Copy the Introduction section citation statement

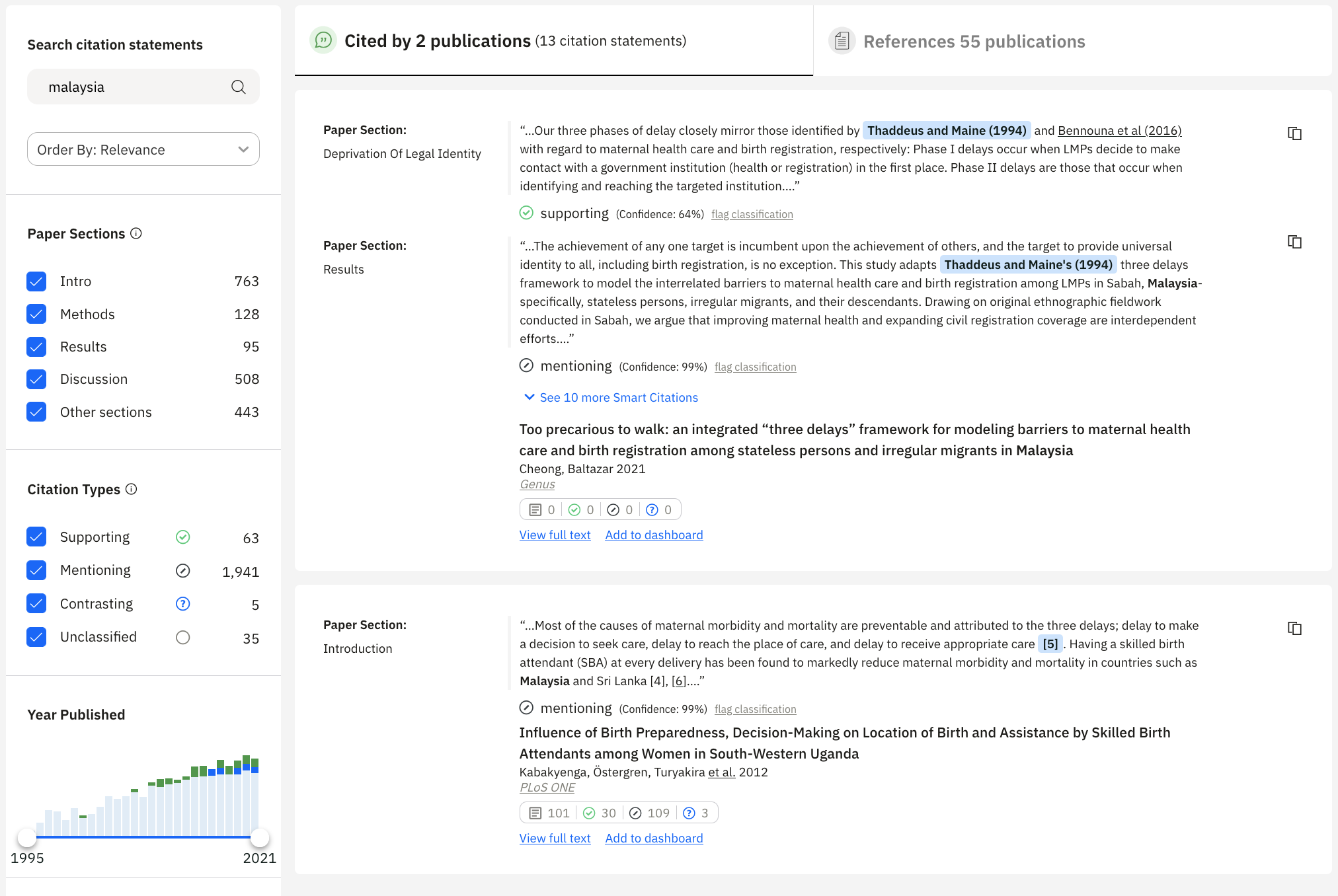1294,628
